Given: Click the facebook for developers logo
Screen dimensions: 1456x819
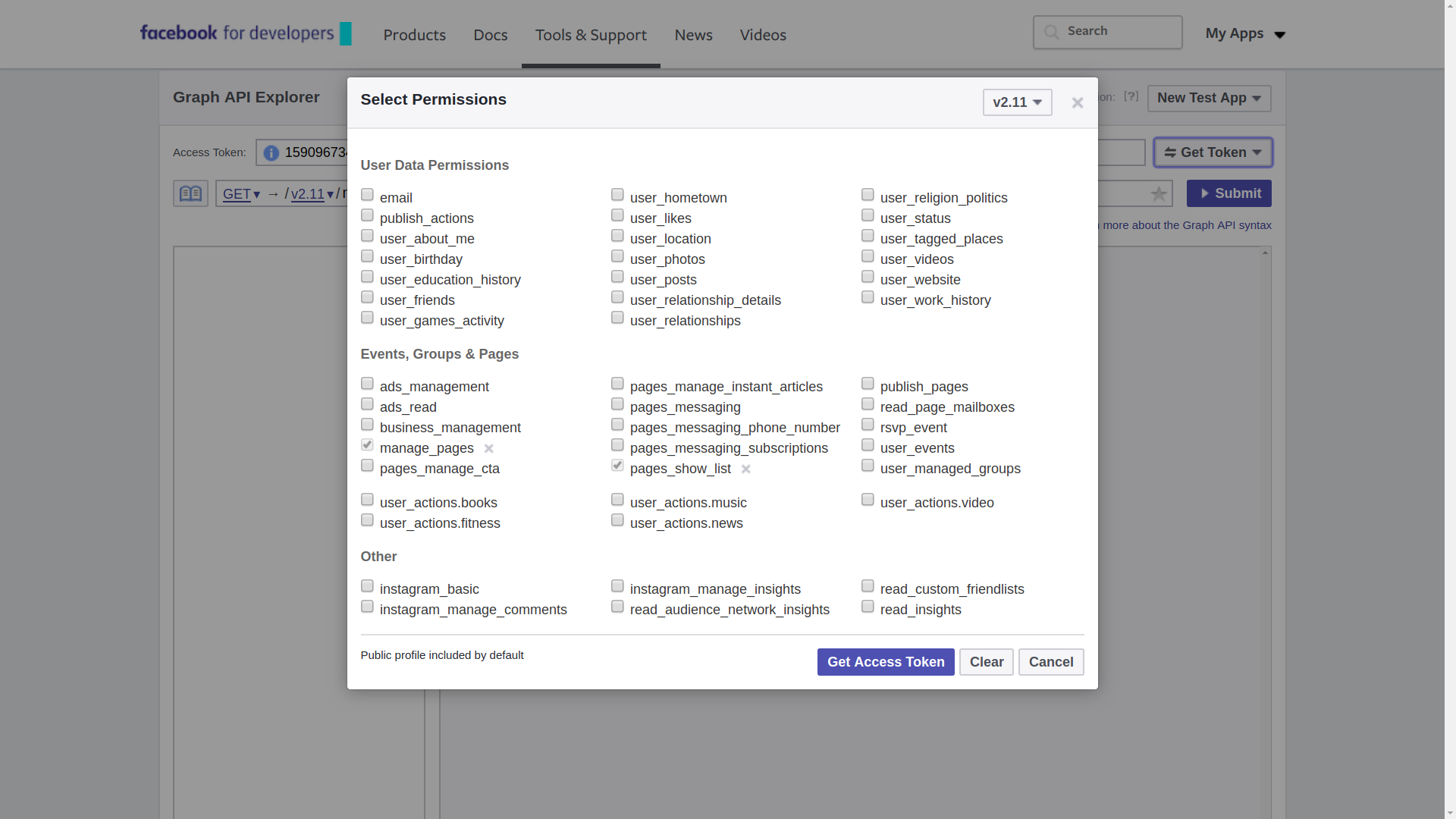Looking at the screenshot, I should tap(246, 33).
